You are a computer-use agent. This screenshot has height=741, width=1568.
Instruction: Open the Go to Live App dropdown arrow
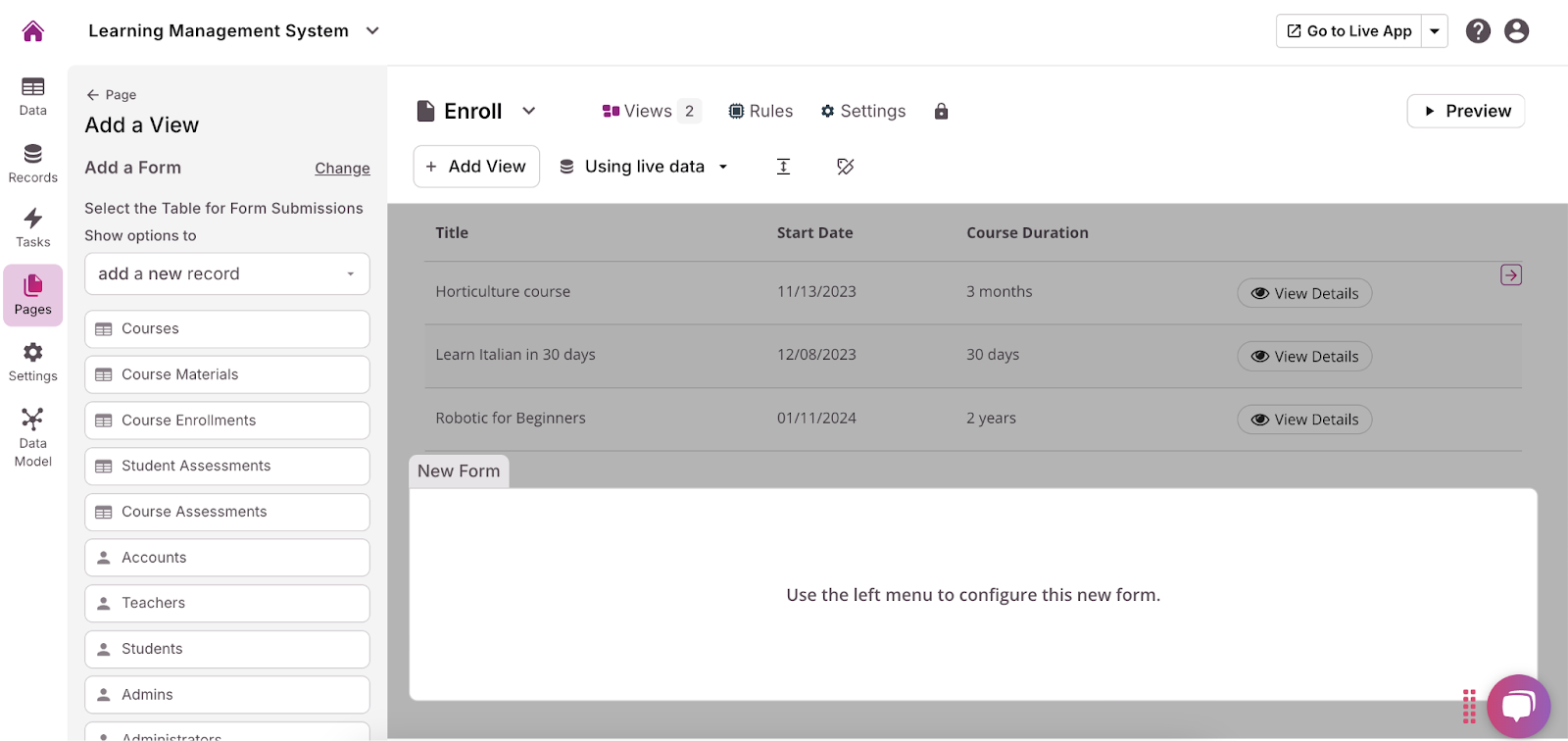click(x=1434, y=31)
